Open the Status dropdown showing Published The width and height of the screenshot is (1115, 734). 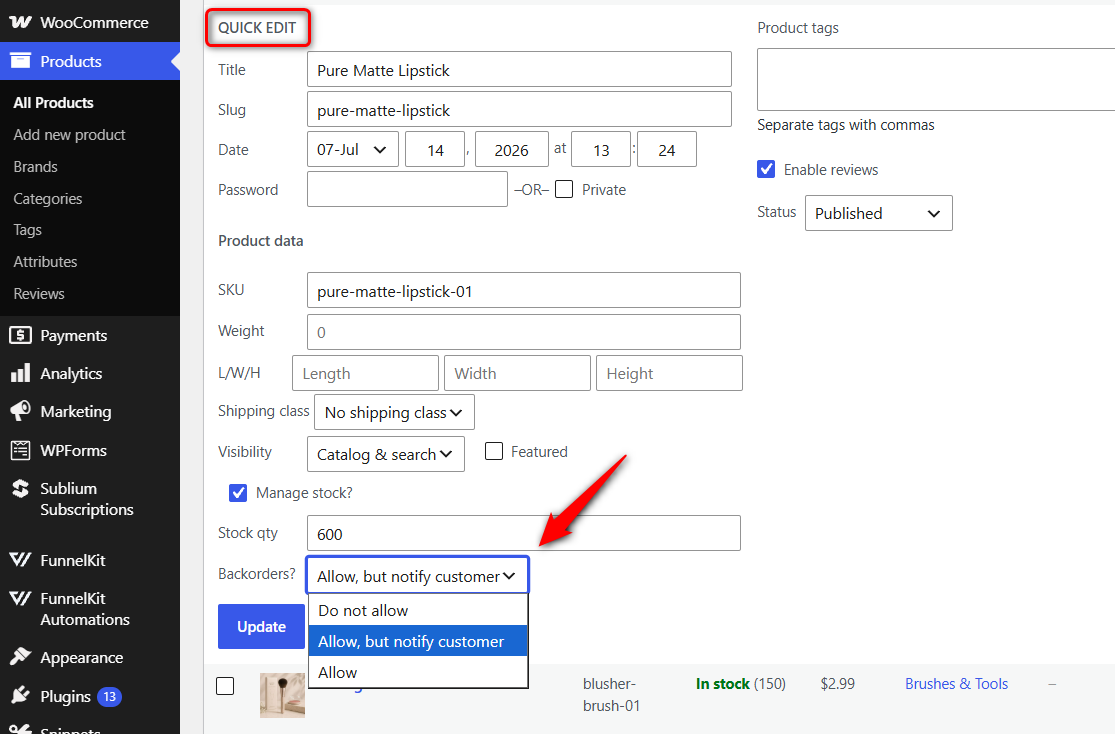tap(878, 213)
